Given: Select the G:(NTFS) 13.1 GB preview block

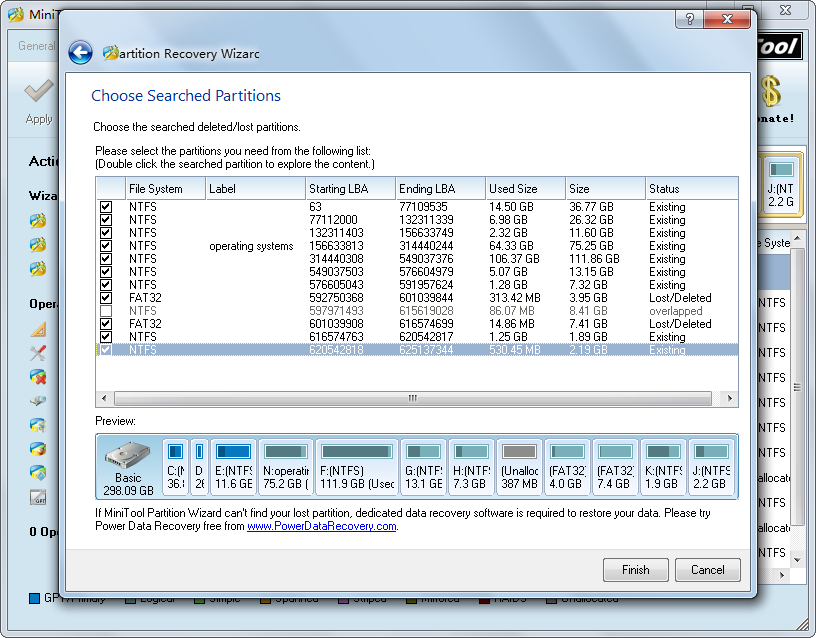Looking at the screenshot, I should coord(424,466).
